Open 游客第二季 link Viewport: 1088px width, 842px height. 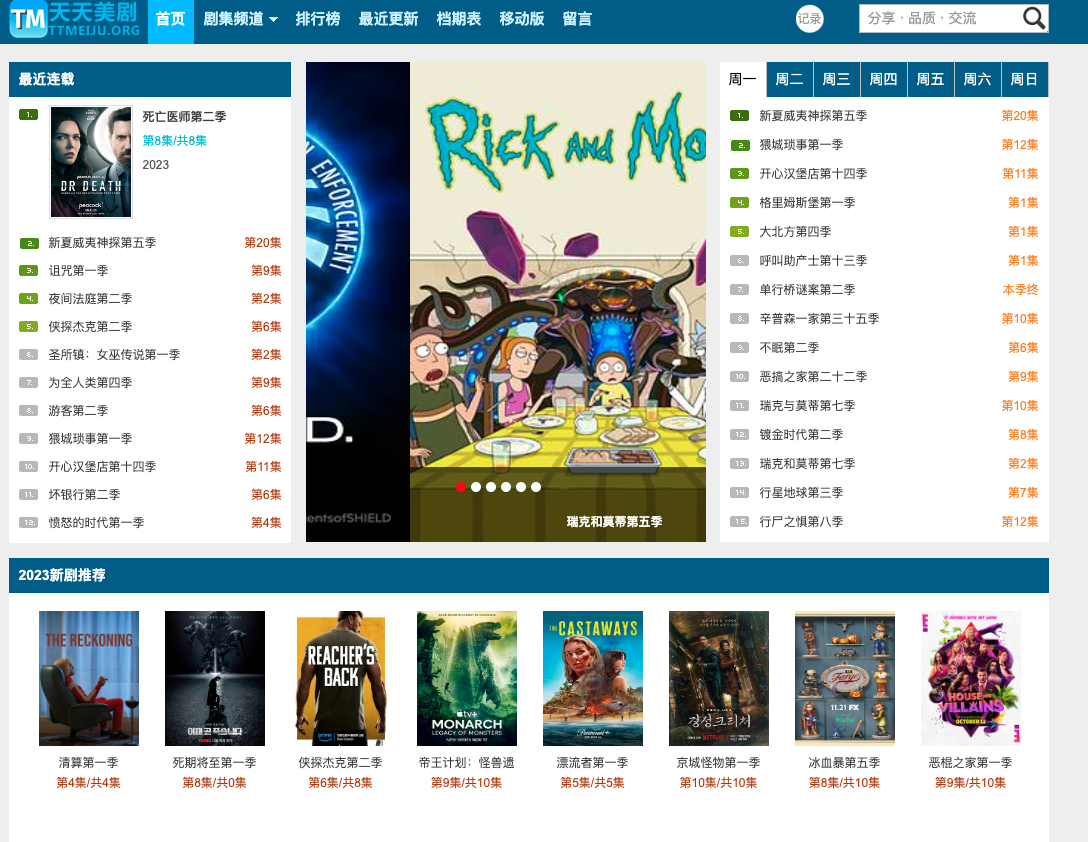tap(78, 410)
